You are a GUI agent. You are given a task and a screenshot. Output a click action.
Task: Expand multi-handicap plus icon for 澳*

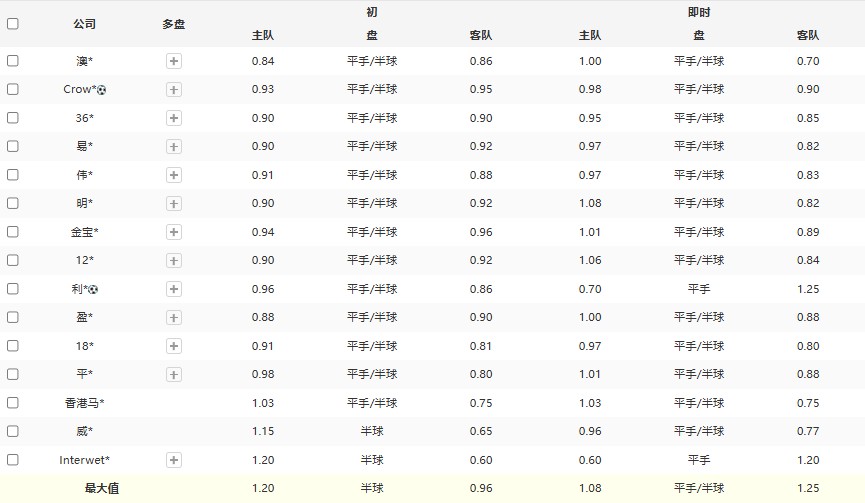point(174,61)
